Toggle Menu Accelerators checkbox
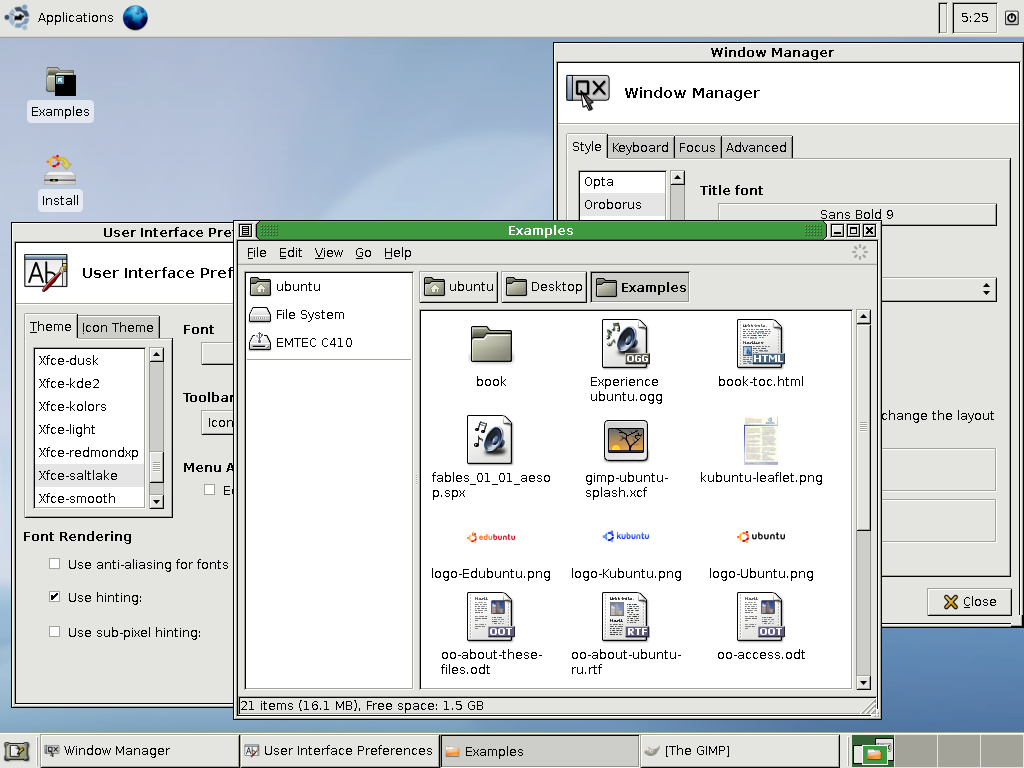 [x=209, y=490]
